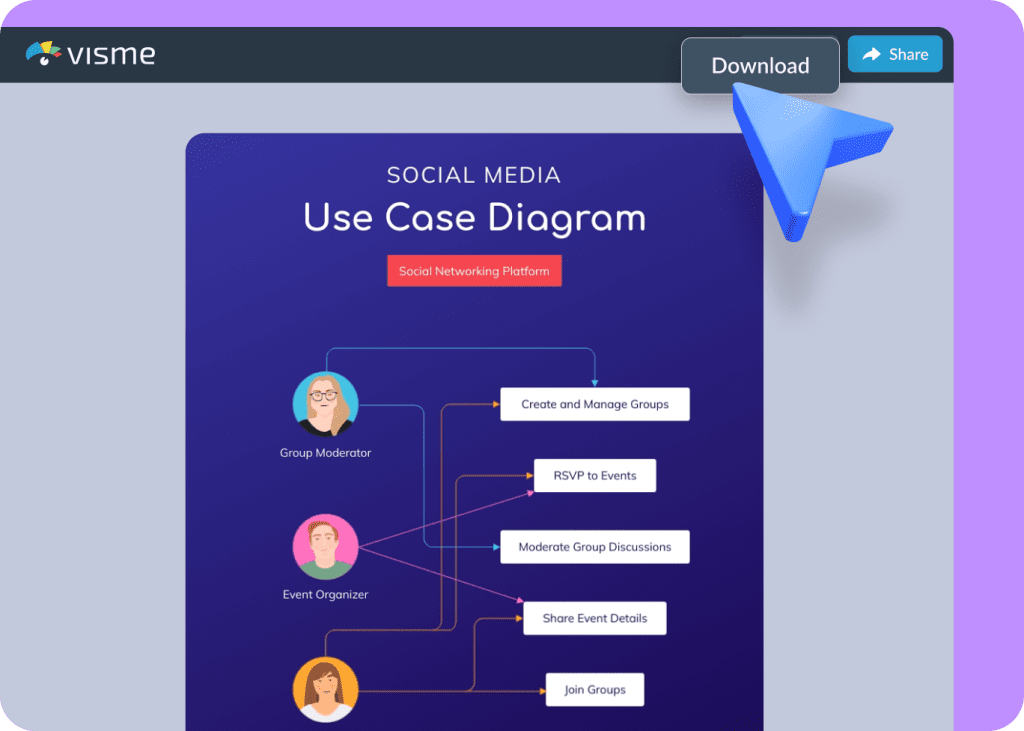Screen dimensions: 1024x731
Task: Select the Use Case Diagram title
Action: 473,218
